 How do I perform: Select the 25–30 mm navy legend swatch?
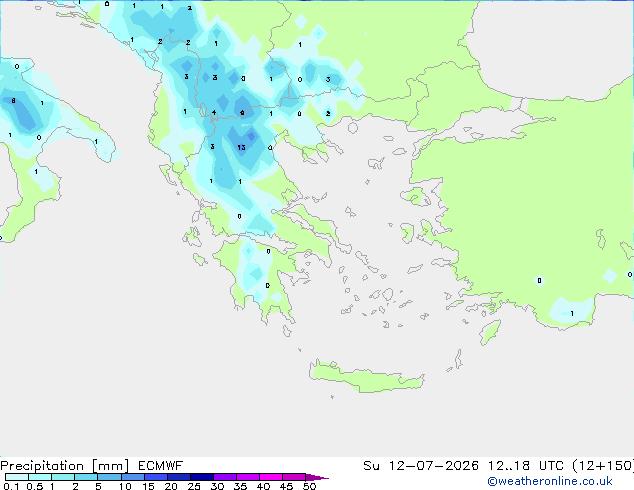(x=202, y=477)
